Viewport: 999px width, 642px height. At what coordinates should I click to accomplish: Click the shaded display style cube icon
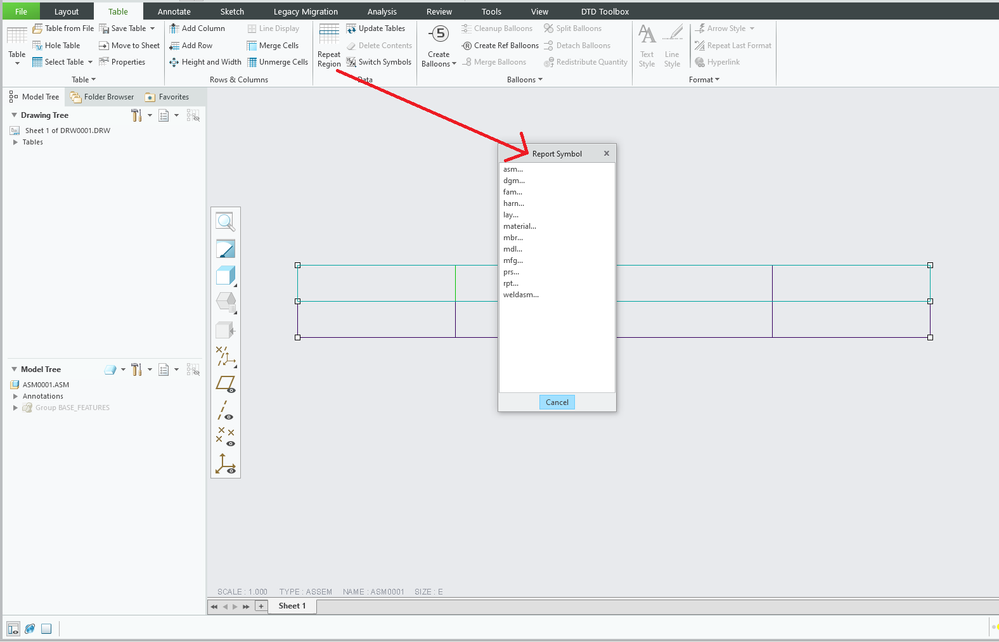point(226,276)
